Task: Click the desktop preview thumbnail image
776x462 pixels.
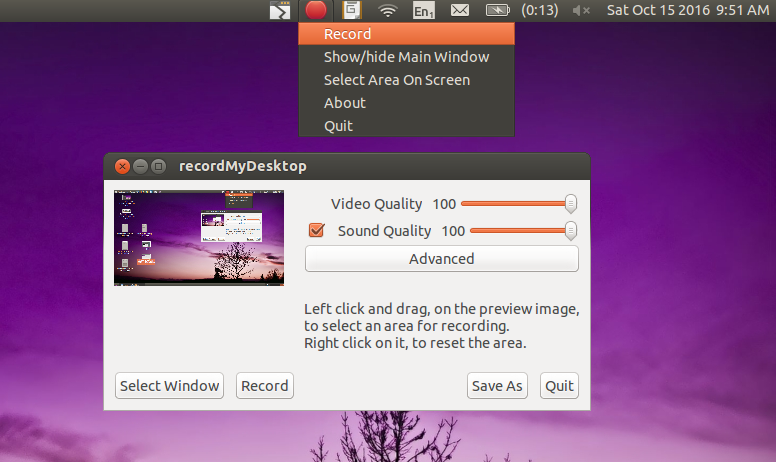Action: click(x=199, y=238)
